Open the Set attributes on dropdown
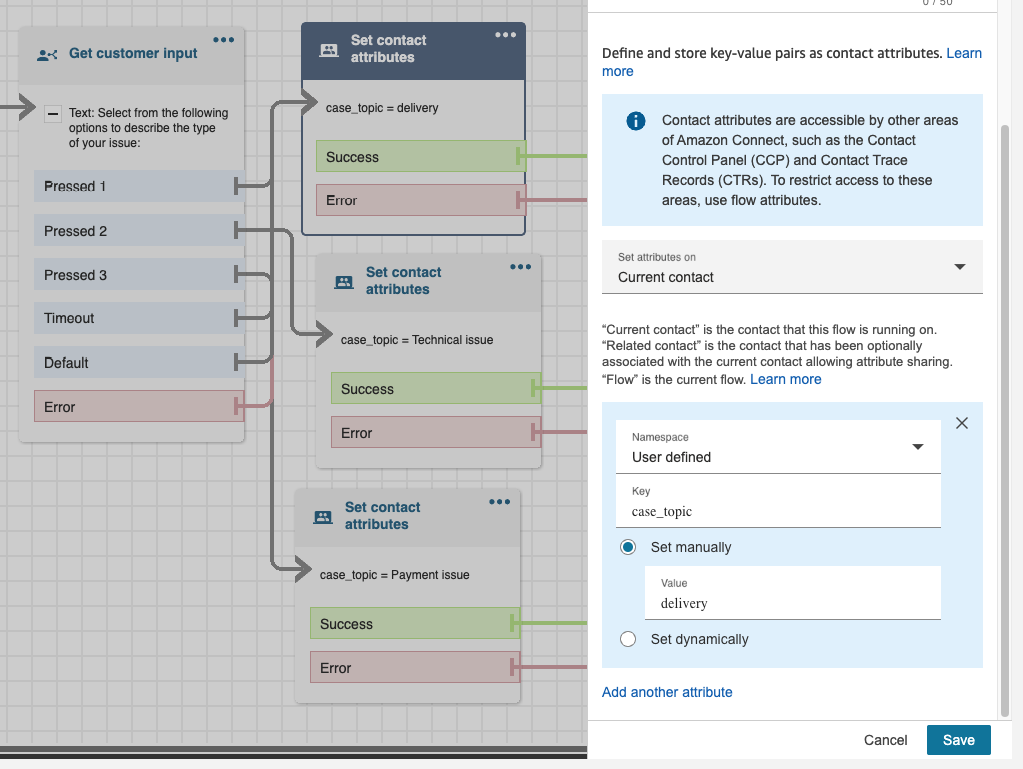This screenshot has width=1023, height=769. click(x=792, y=267)
